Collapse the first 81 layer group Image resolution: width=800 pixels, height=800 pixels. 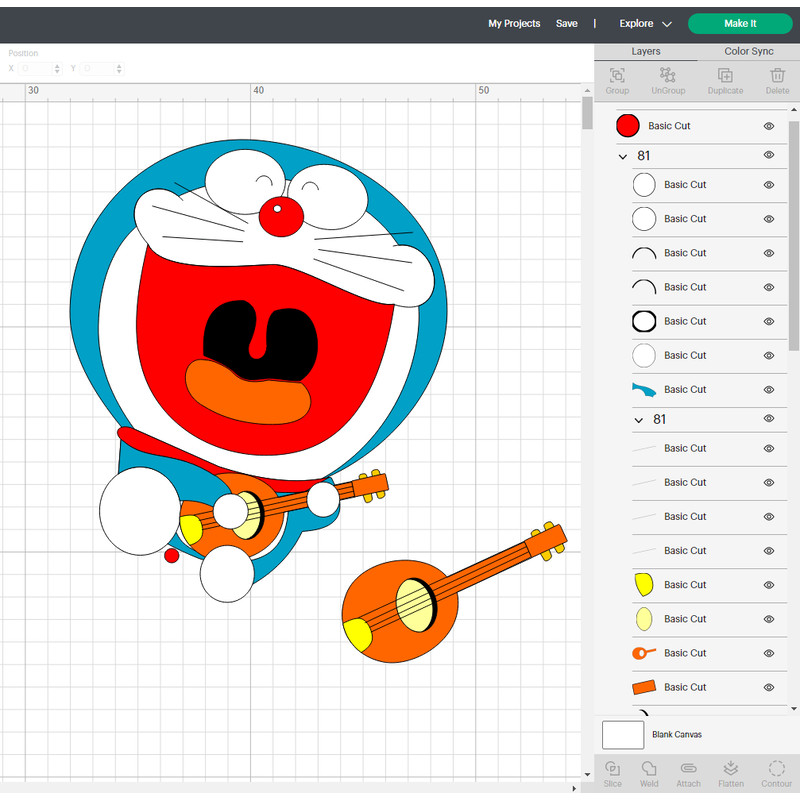[623, 156]
